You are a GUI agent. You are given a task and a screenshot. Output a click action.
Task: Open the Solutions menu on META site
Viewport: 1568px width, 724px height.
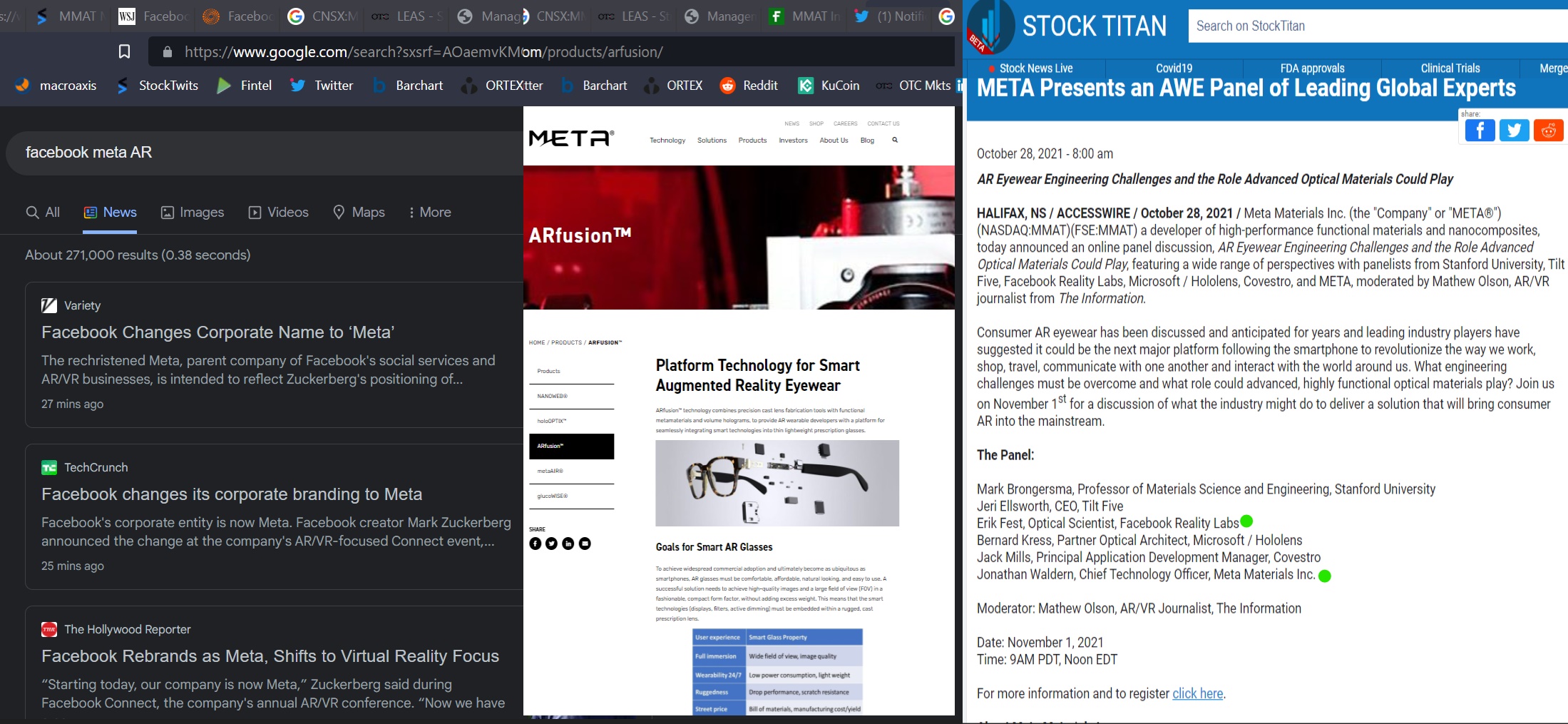tap(712, 141)
